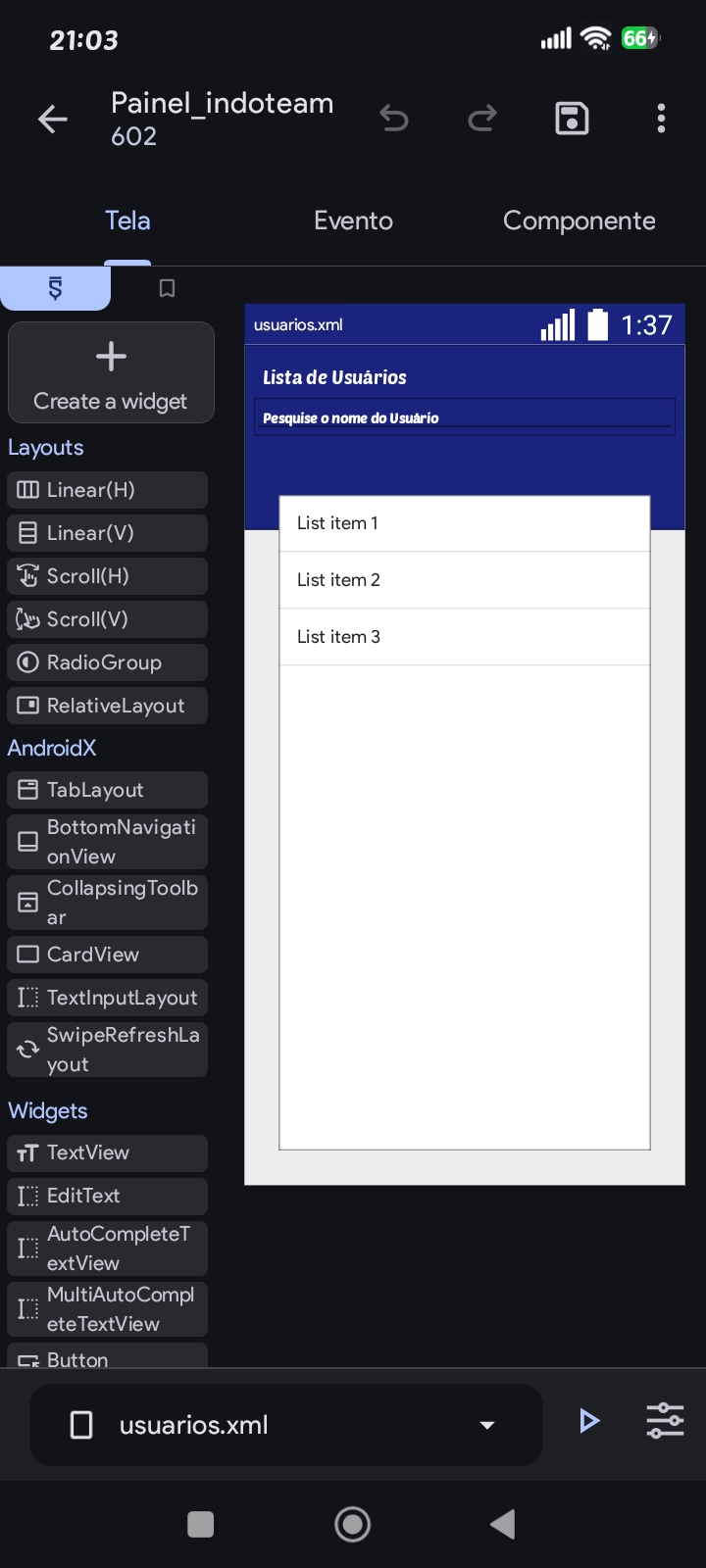Select the Linear(H) layout widget
This screenshot has width=706, height=1568.
coord(108,490)
